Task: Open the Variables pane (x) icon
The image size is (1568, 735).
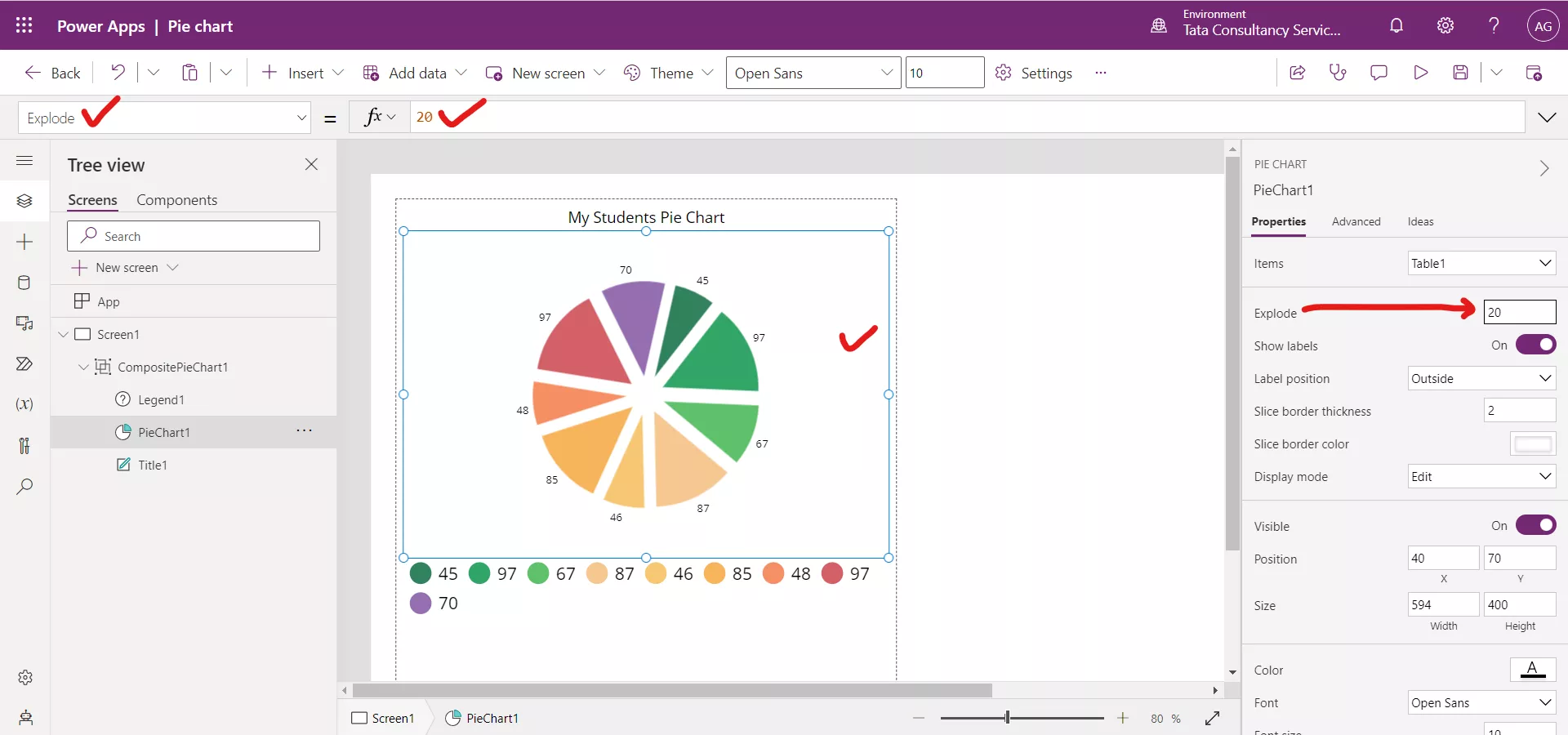Action: tap(24, 405)
